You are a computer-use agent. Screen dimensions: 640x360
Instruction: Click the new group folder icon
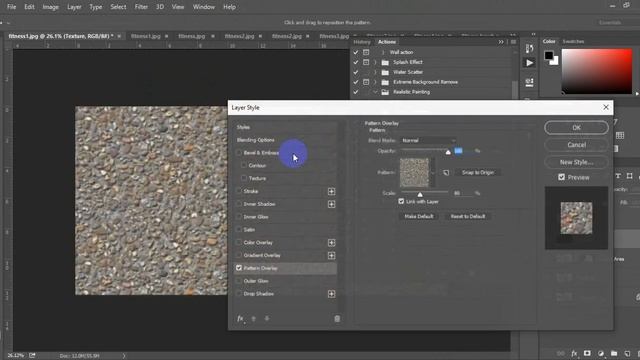614,353
